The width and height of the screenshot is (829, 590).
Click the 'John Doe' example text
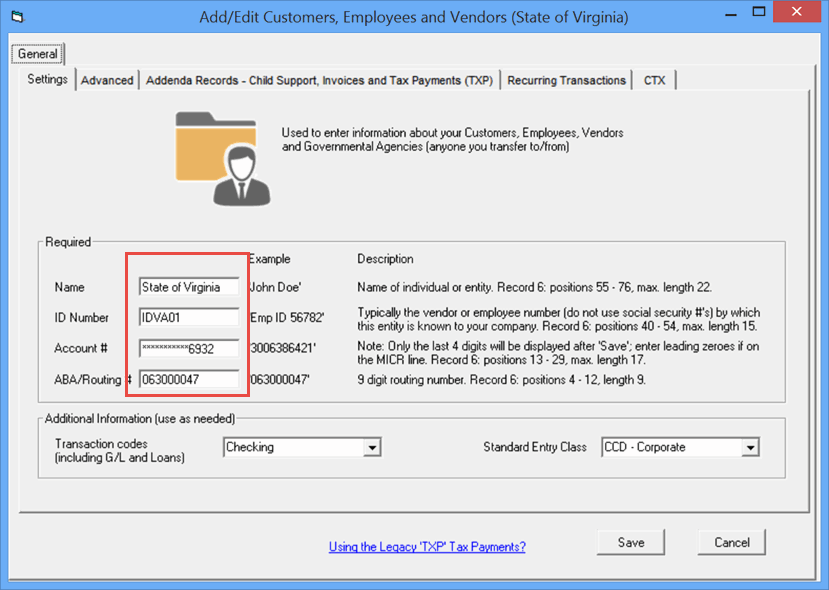(x=275, y=287)
